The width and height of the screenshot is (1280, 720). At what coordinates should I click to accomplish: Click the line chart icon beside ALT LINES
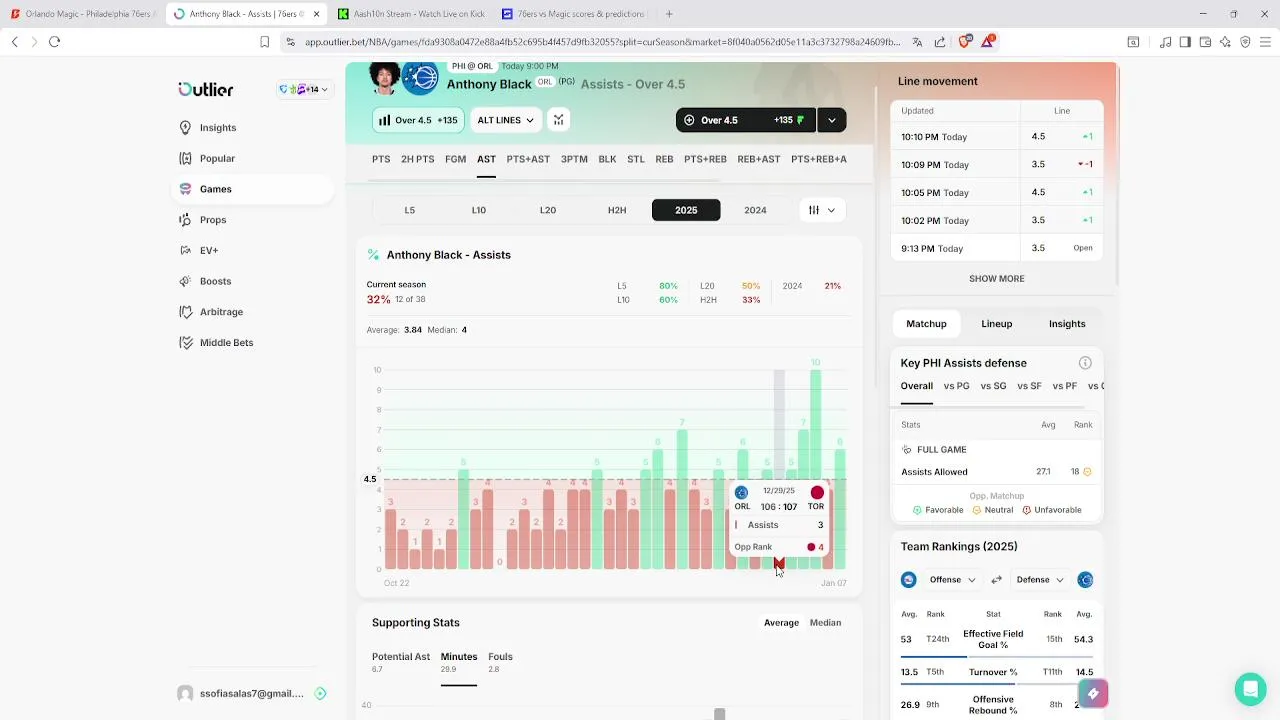click(x=558, y=120)
